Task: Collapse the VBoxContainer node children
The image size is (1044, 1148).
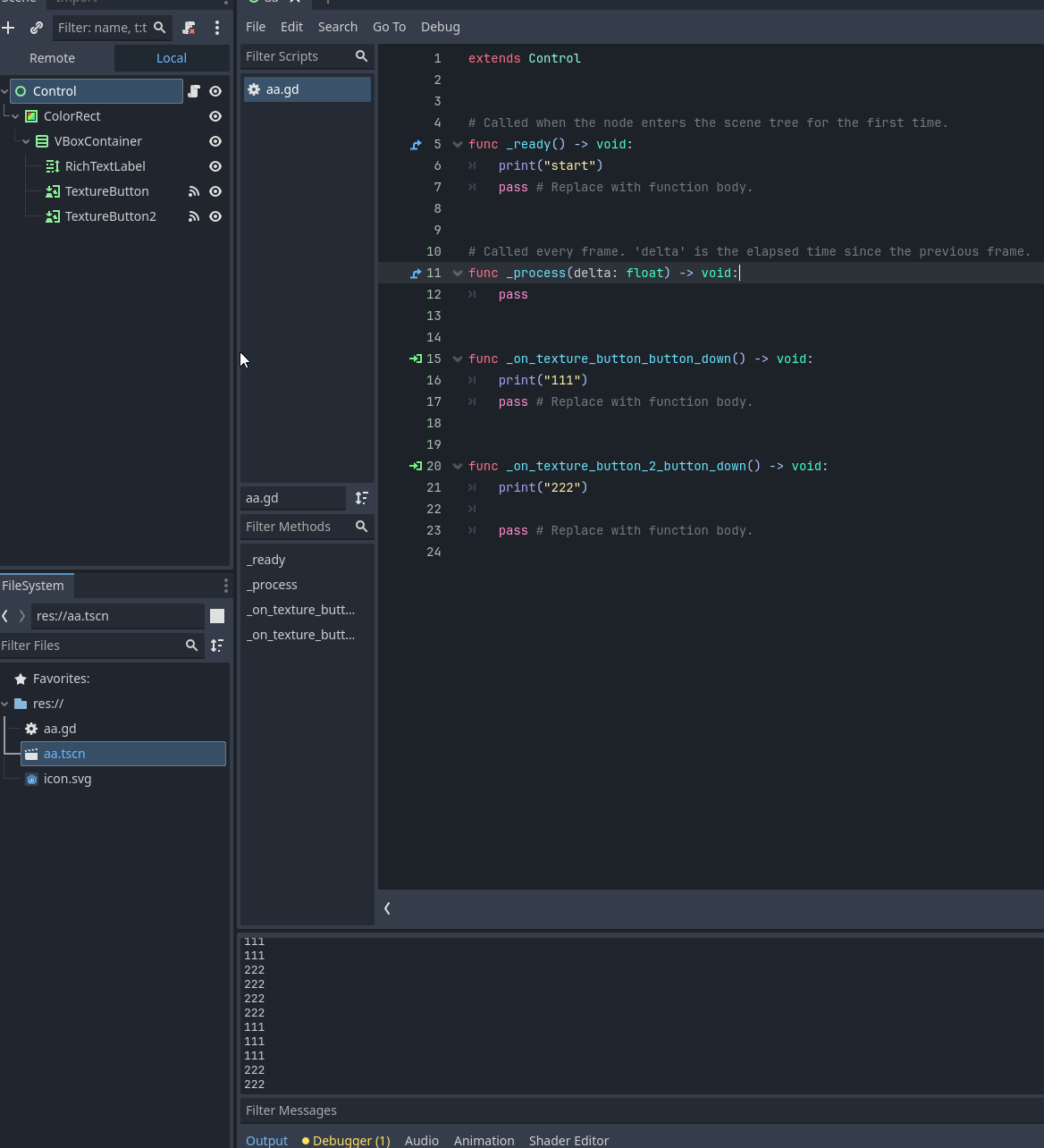Action: [x=26, y=141]
